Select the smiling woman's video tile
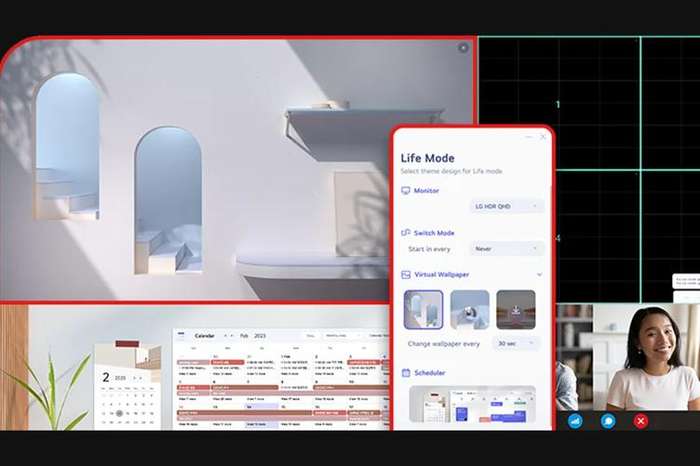This screenshot has height=466, width=700. pyautogui.click(x=646, y=357)
